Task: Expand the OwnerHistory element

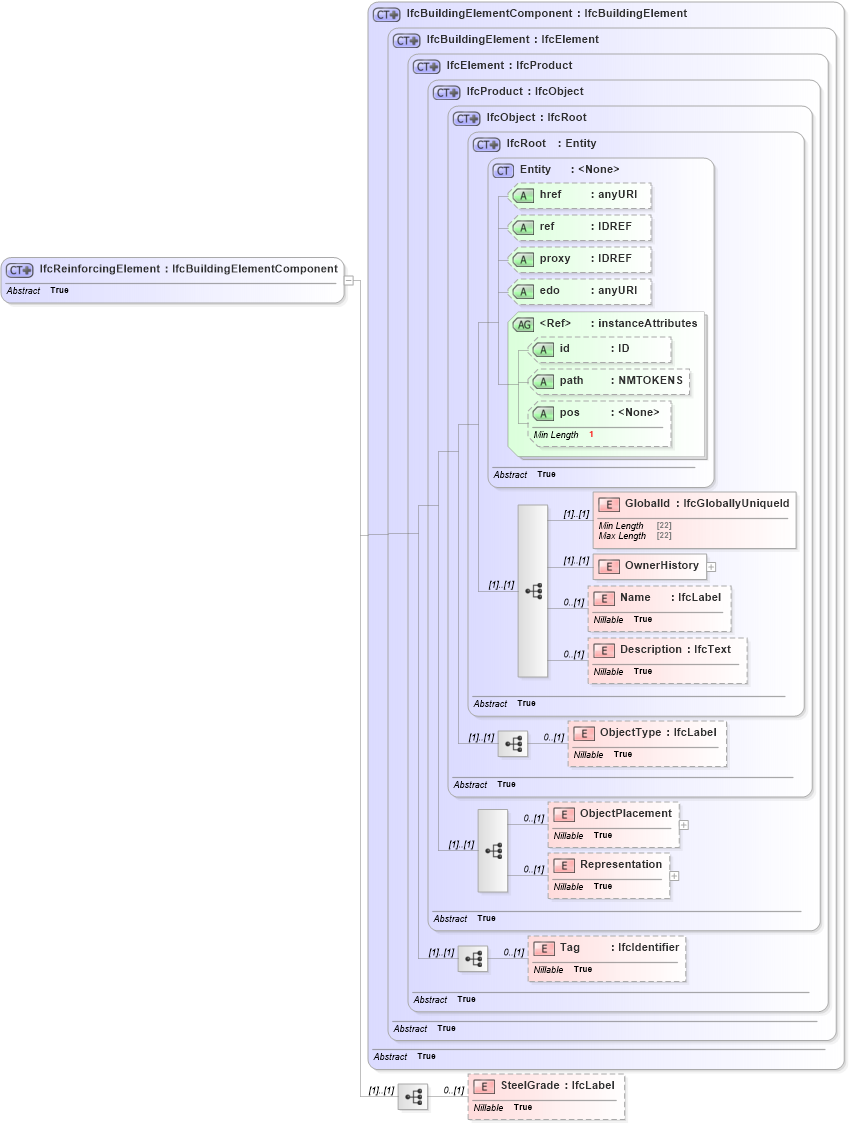Action: coord(710,566)
